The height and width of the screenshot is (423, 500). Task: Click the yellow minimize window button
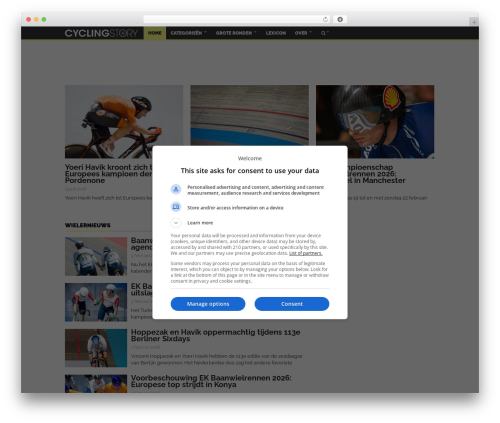[x=36, y=19]
